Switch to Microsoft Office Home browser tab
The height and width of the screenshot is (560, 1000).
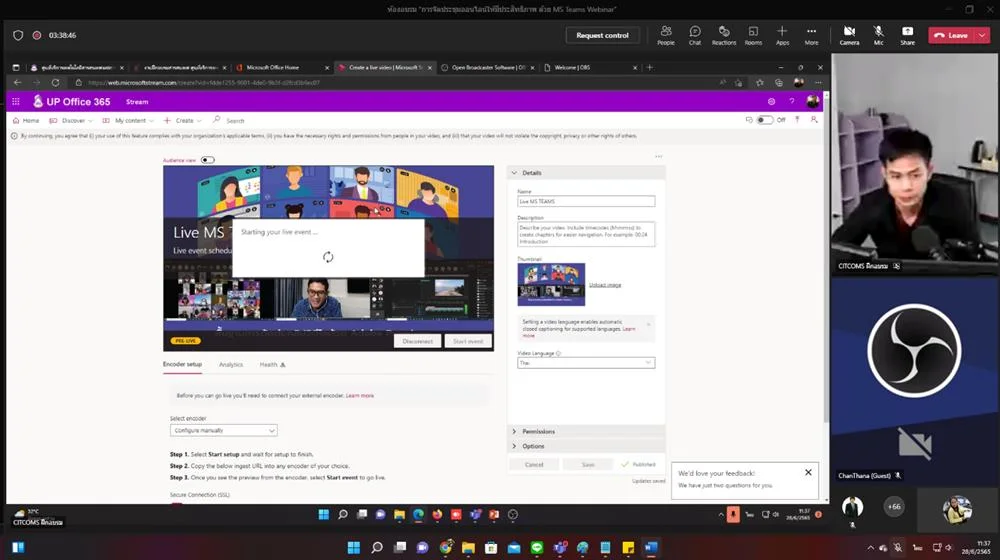(283, 67)
